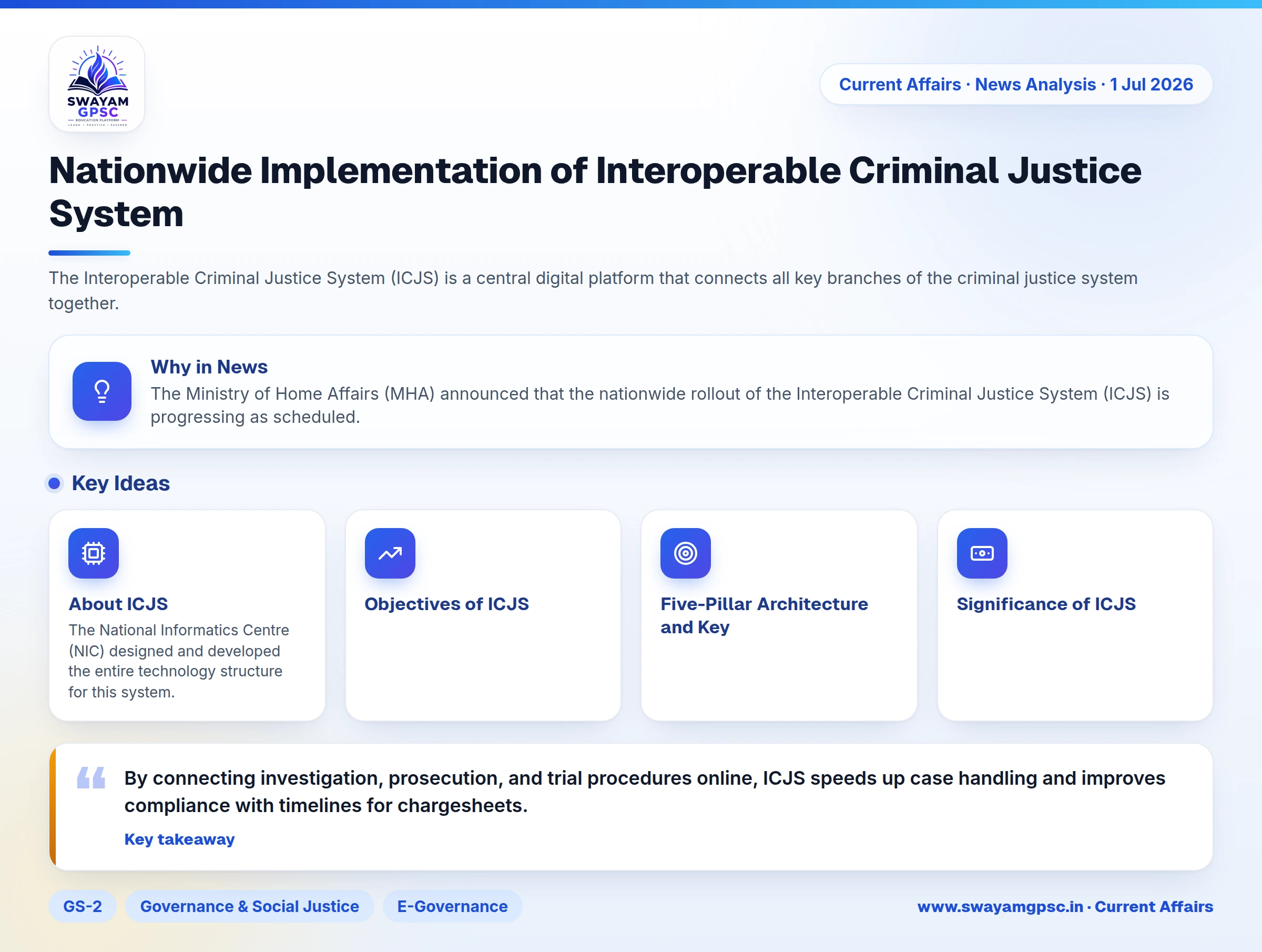Click the lightbulb Why in News icon

point(102,391)
